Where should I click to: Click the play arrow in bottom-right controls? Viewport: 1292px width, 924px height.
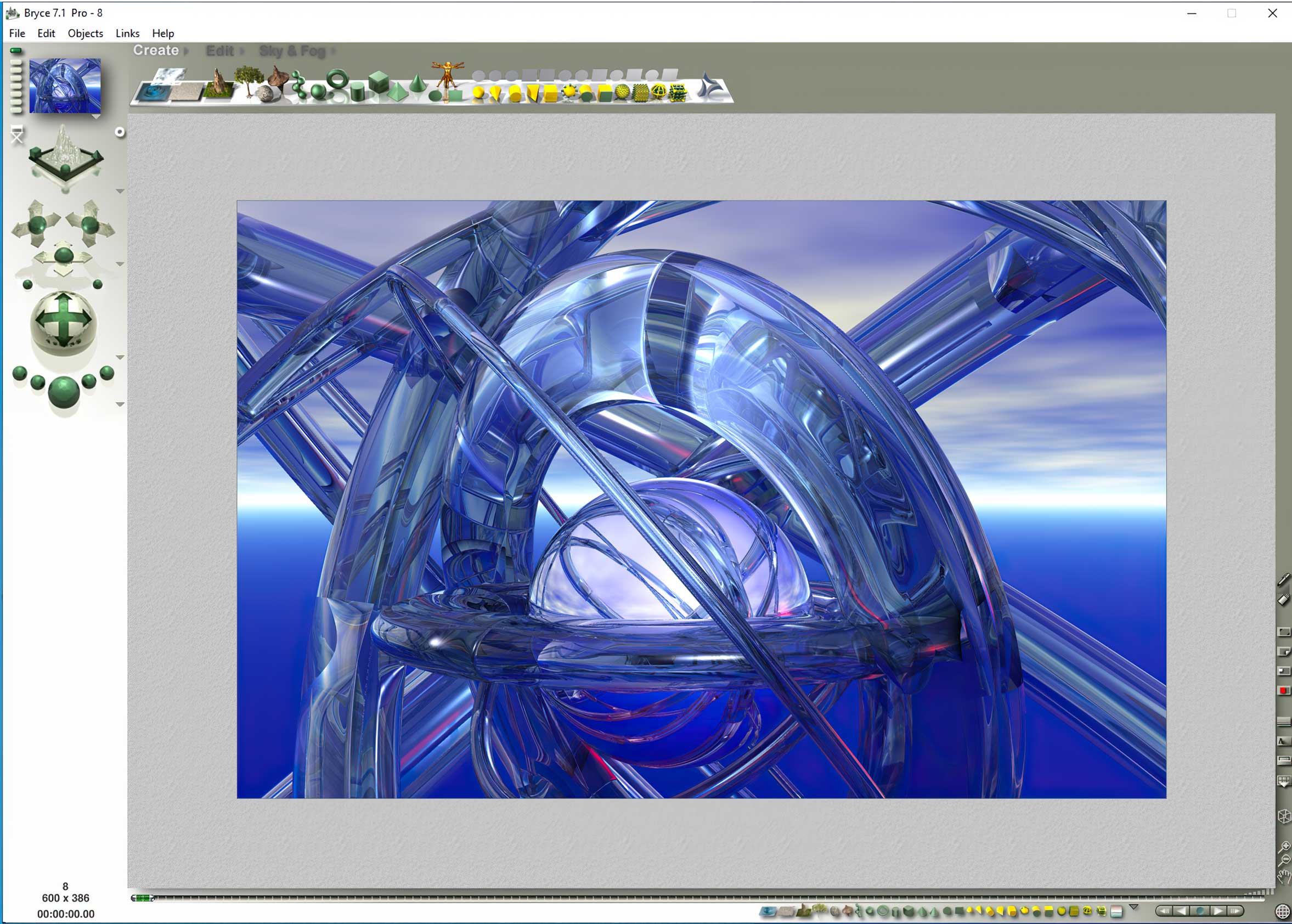point(1219,911)
